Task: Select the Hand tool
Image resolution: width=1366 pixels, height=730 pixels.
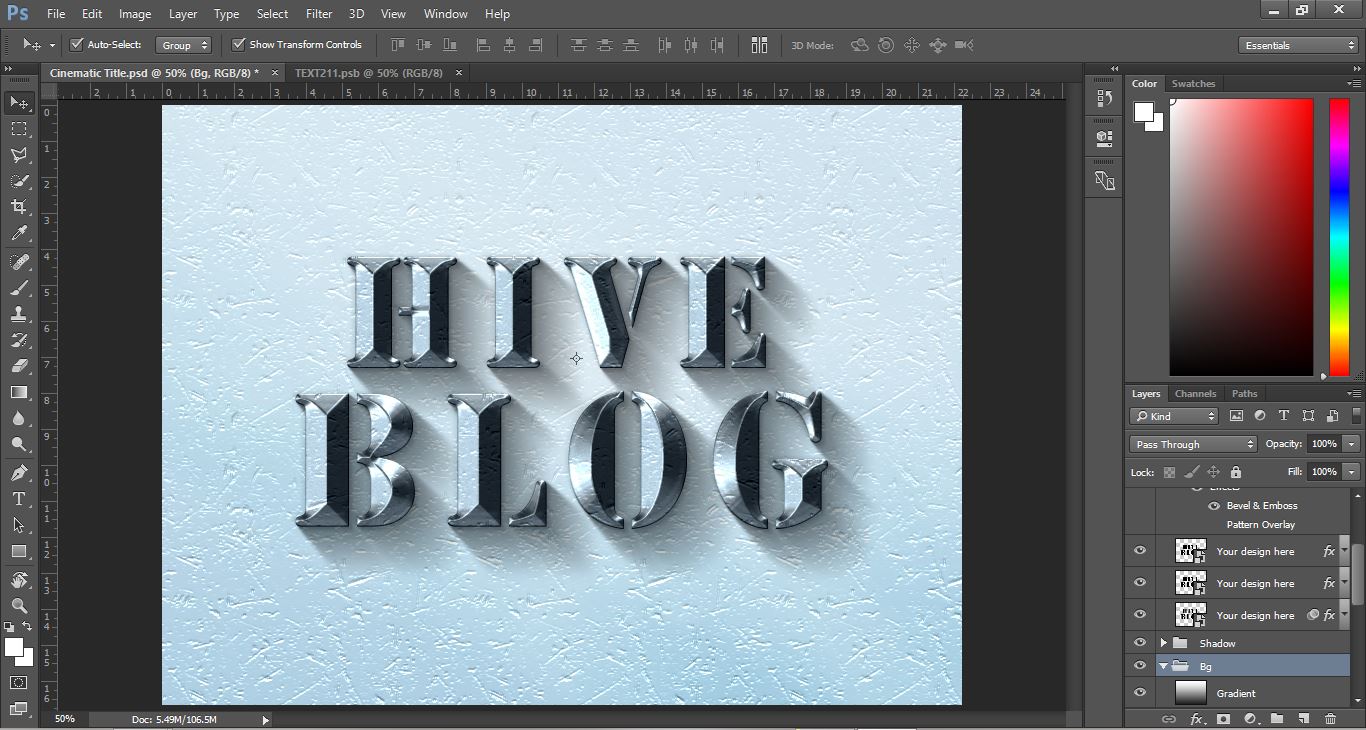Action: (x=19, y=580)
